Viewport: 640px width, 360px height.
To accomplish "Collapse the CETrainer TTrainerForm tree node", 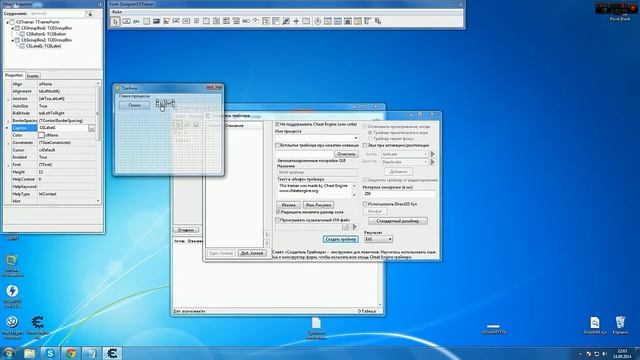I will coord(7,22).
